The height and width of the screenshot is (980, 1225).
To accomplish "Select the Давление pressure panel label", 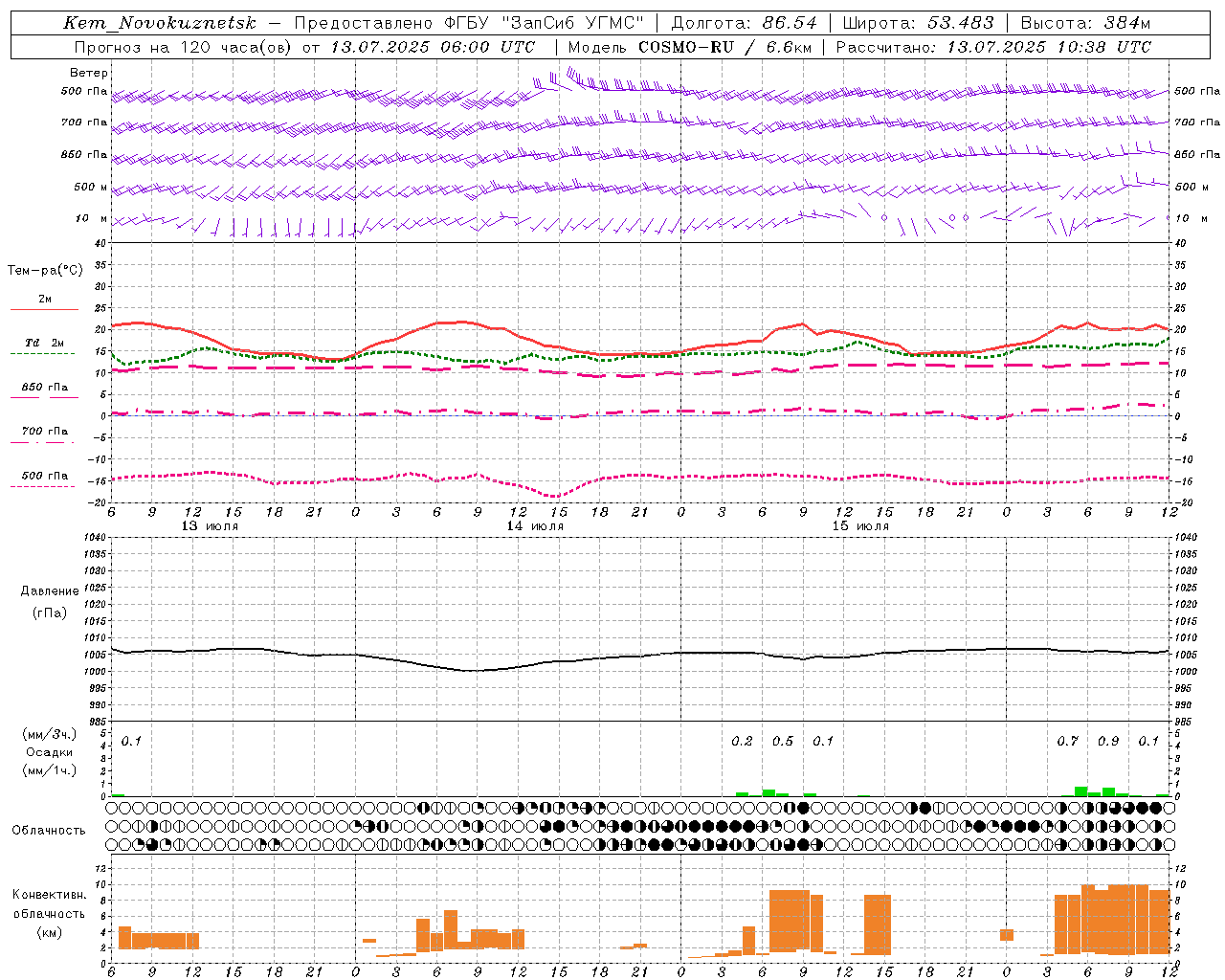I will tap(50, 591).
